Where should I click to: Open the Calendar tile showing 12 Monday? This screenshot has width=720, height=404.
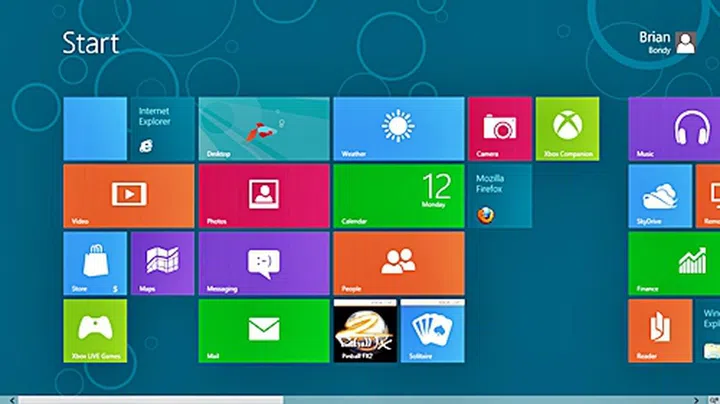click(398, 195)
